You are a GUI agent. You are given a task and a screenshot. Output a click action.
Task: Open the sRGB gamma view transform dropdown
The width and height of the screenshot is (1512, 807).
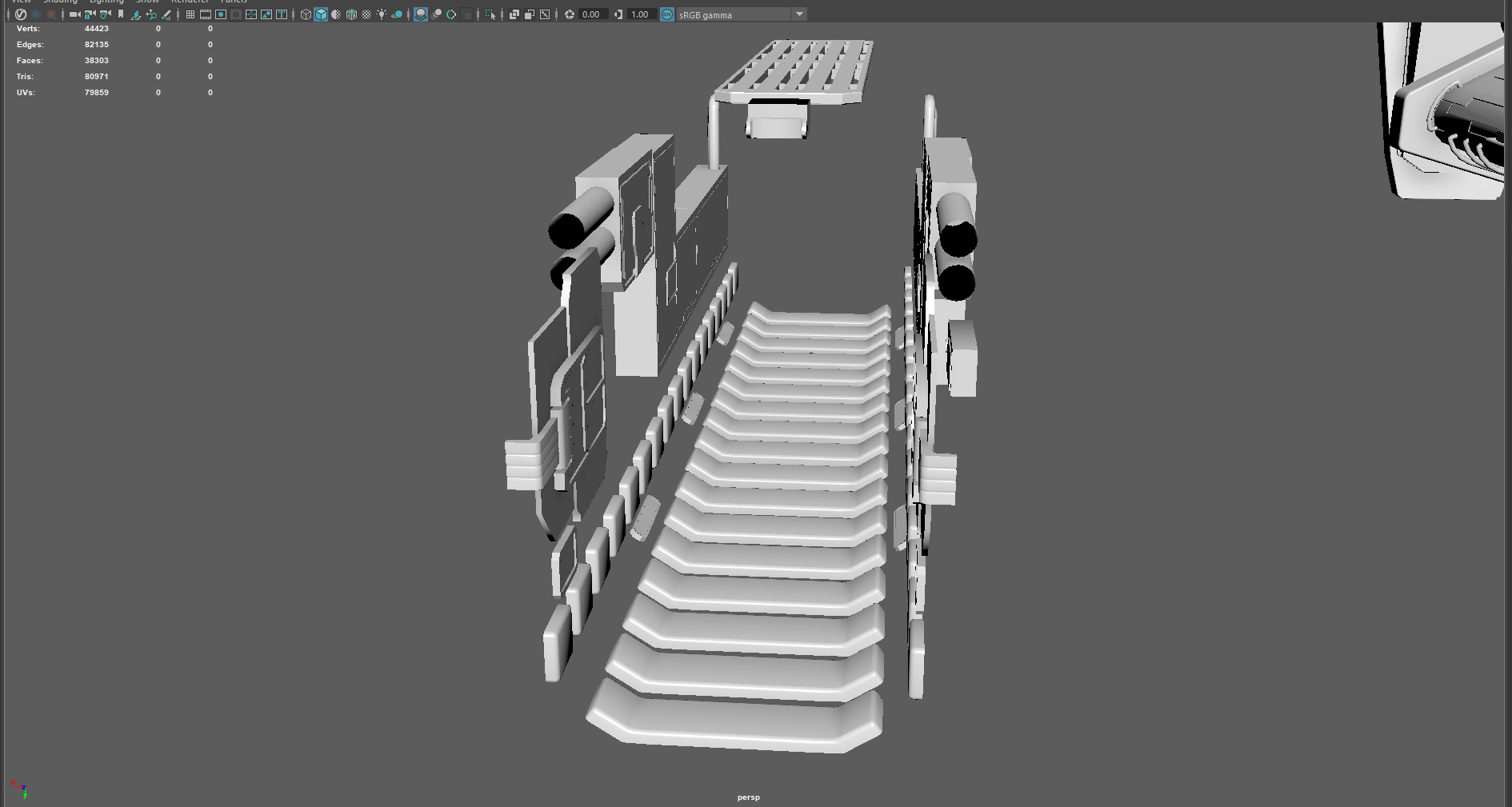[742, 14]
